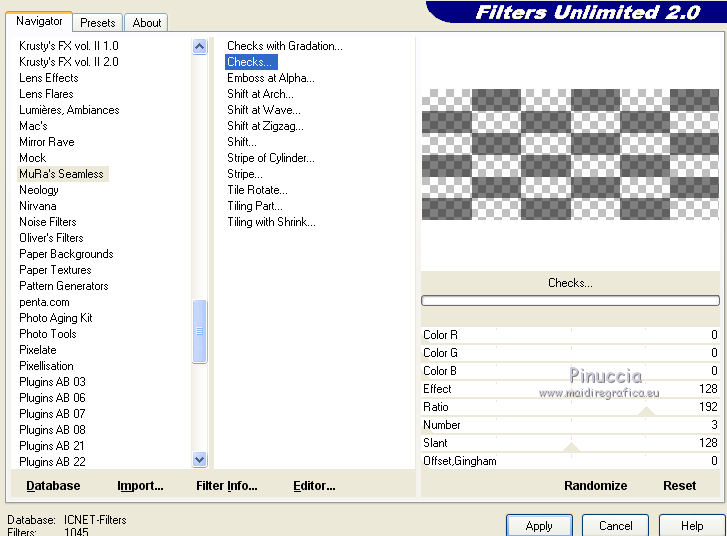Image resolution: width=727 pixels, height=536 pixels.
Task: Select Plugins AB 21 category
Action: 52,446
